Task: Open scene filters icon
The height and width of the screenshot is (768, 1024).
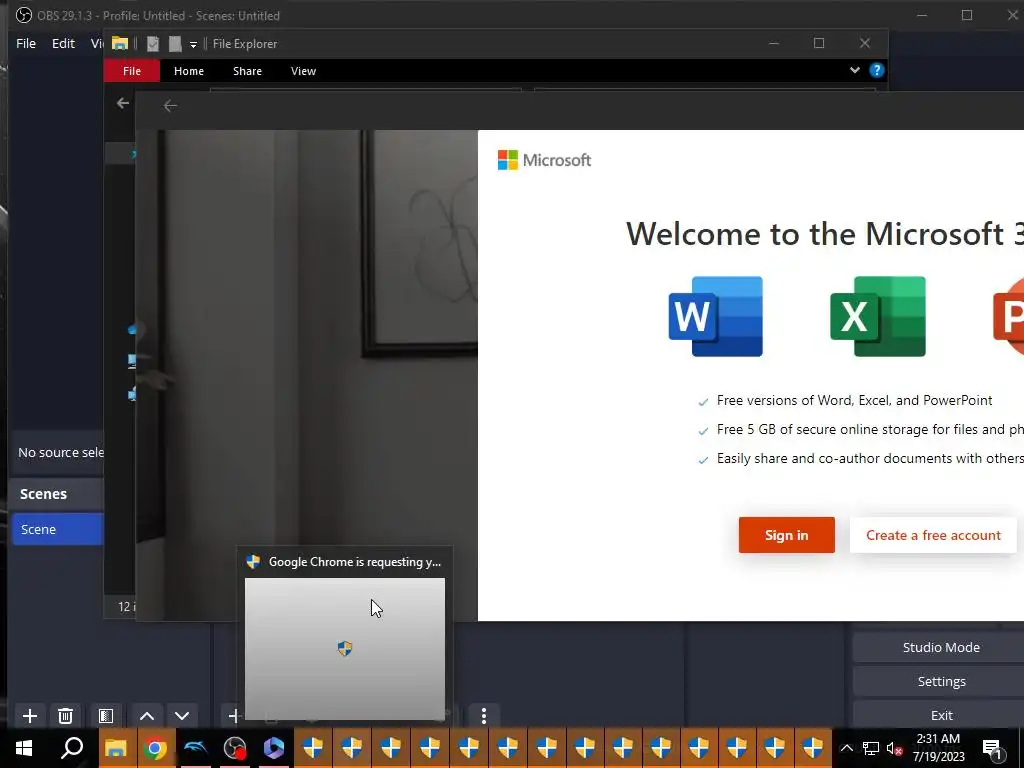Action: pyautogui.click(x=106, y=716)
